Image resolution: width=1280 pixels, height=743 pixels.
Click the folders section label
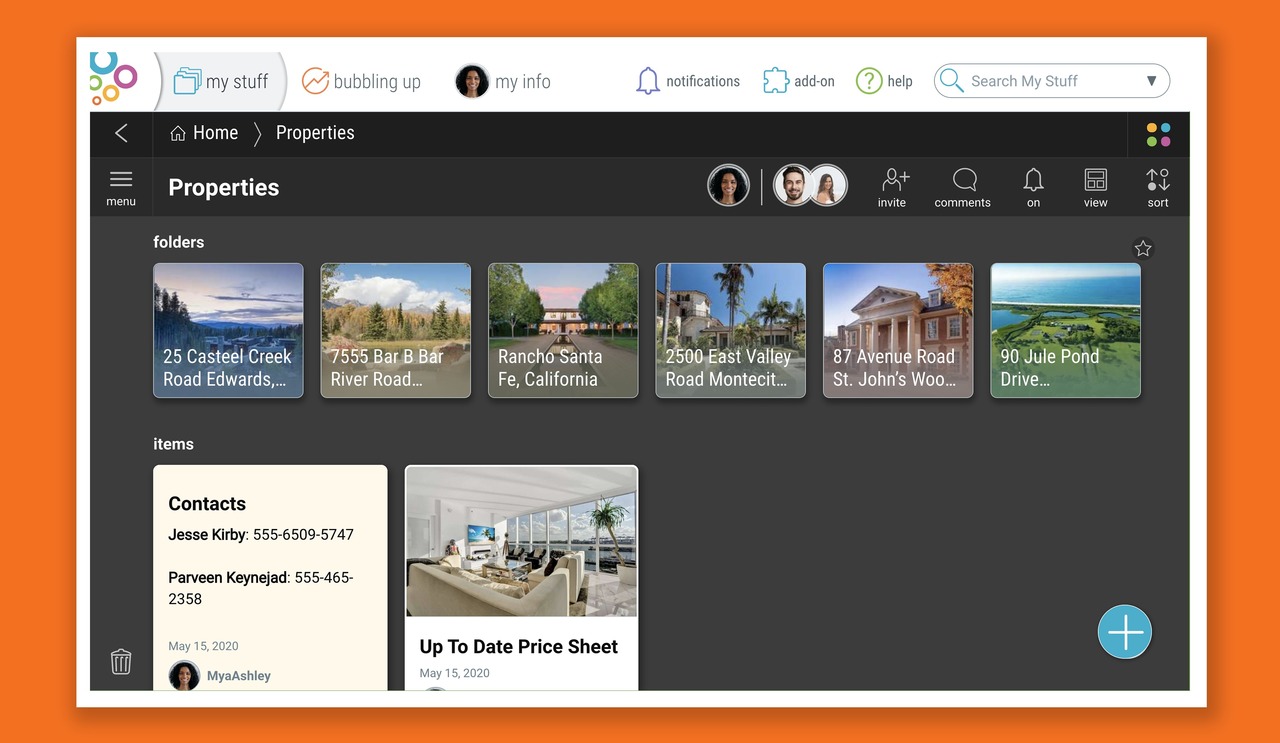(x=179, y=242)
